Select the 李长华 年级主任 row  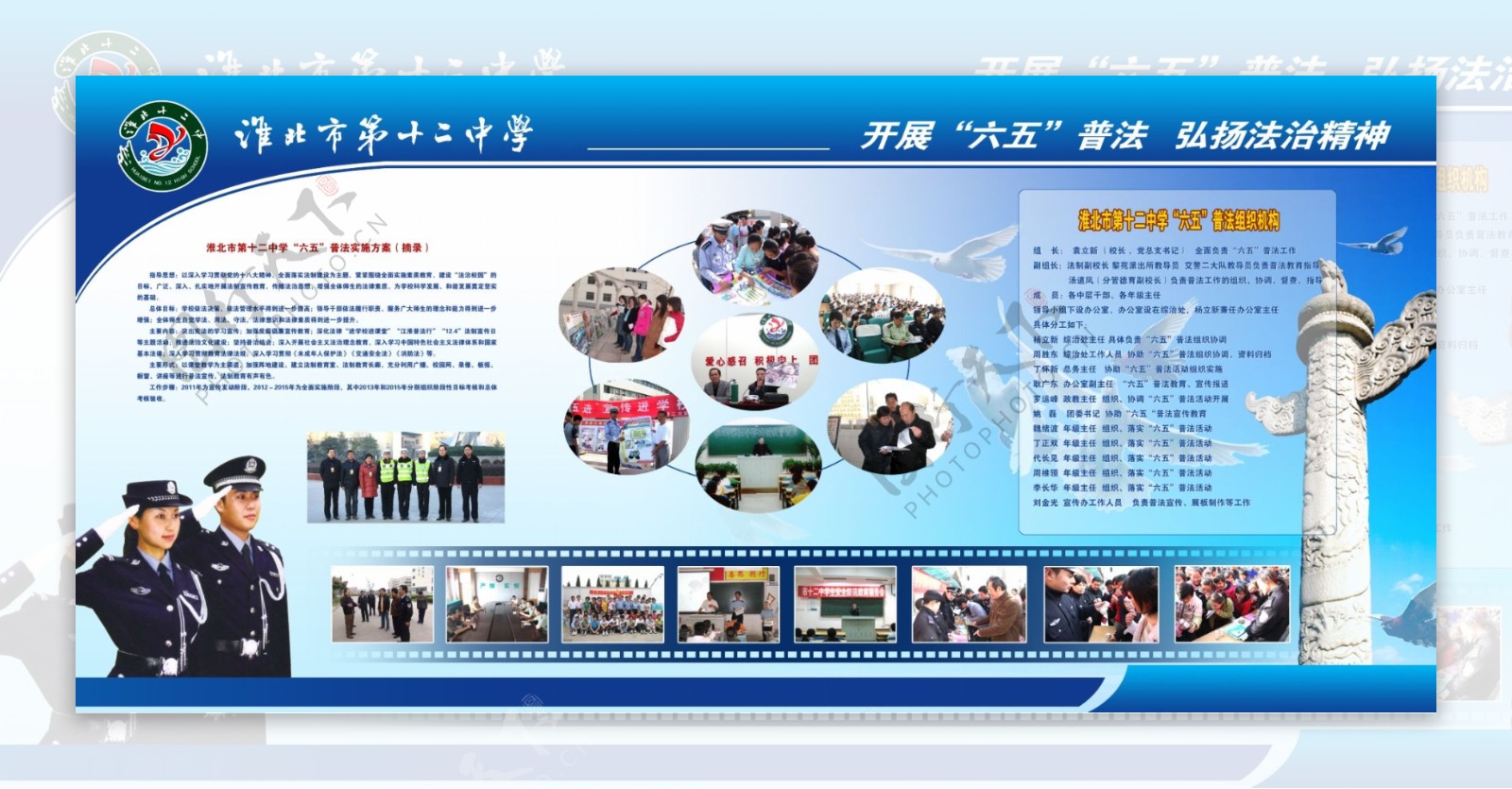1122,489
